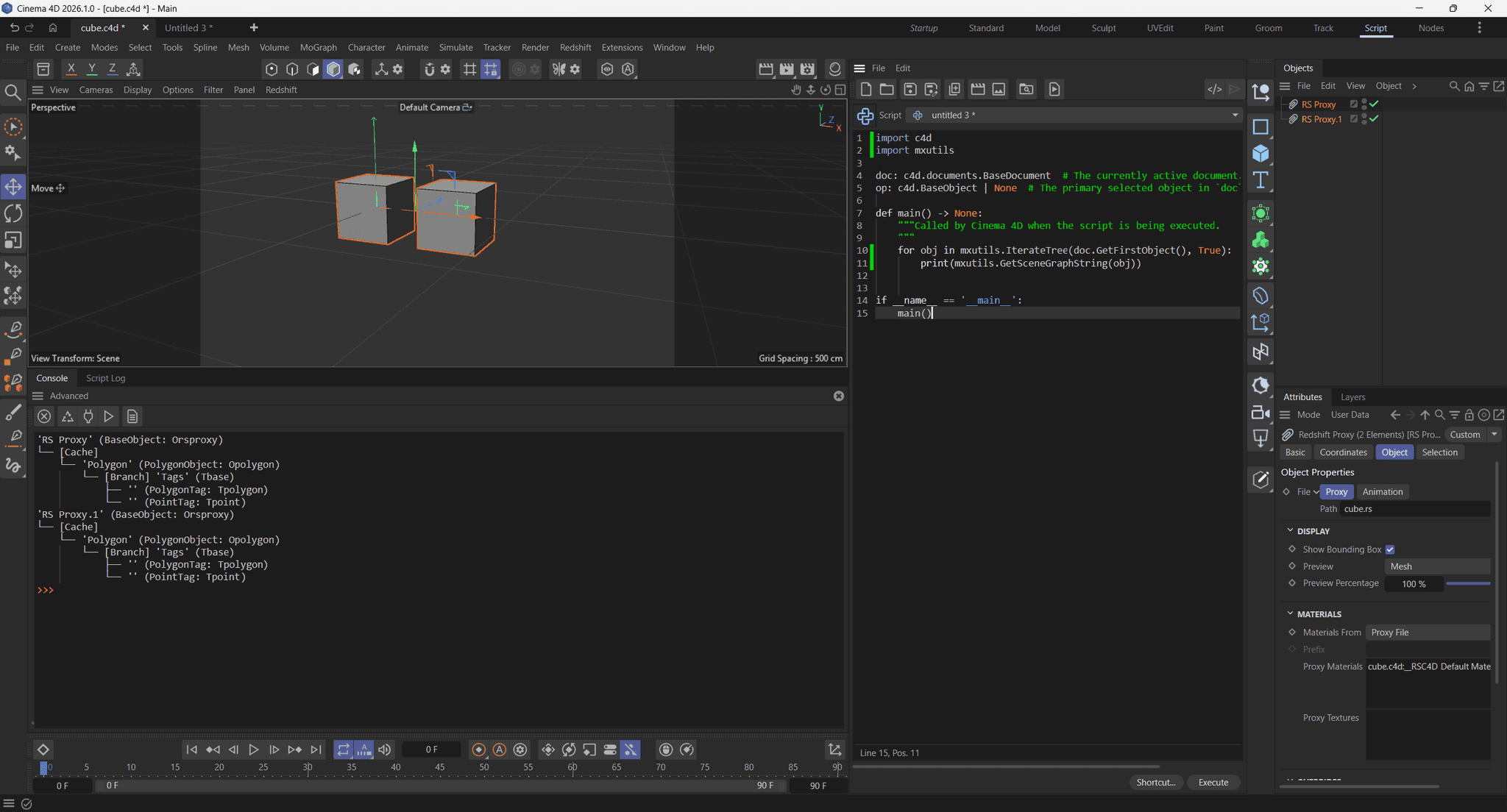The image size is (1507, 812).
Task: Click the Python script icon
Action: (x=865, y=115)
